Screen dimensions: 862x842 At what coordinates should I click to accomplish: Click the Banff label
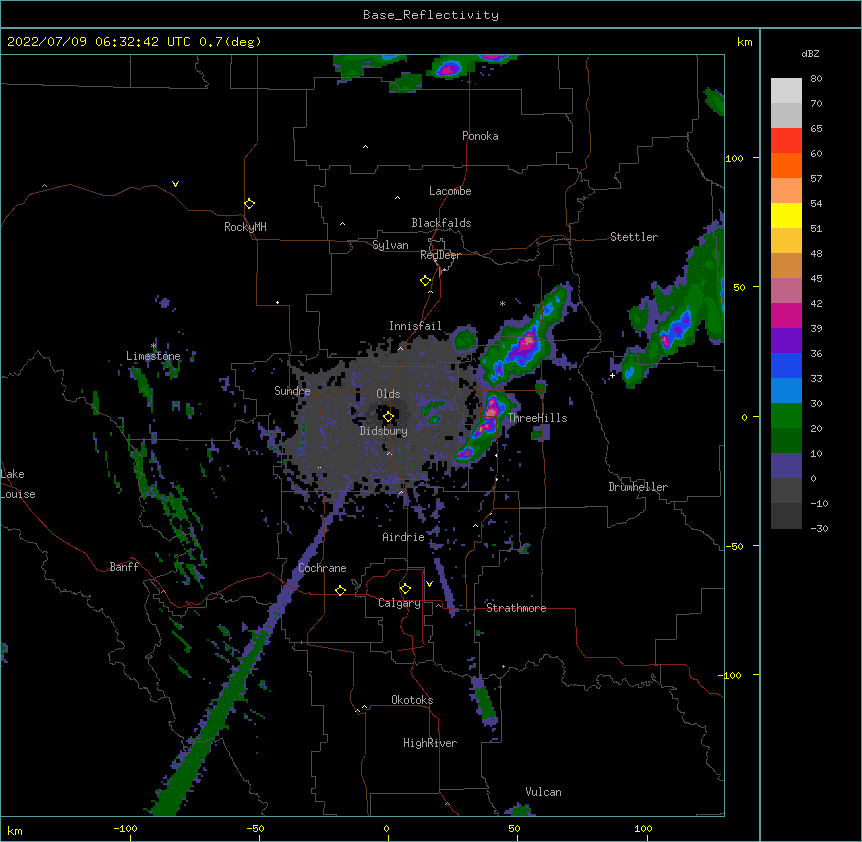124,567
